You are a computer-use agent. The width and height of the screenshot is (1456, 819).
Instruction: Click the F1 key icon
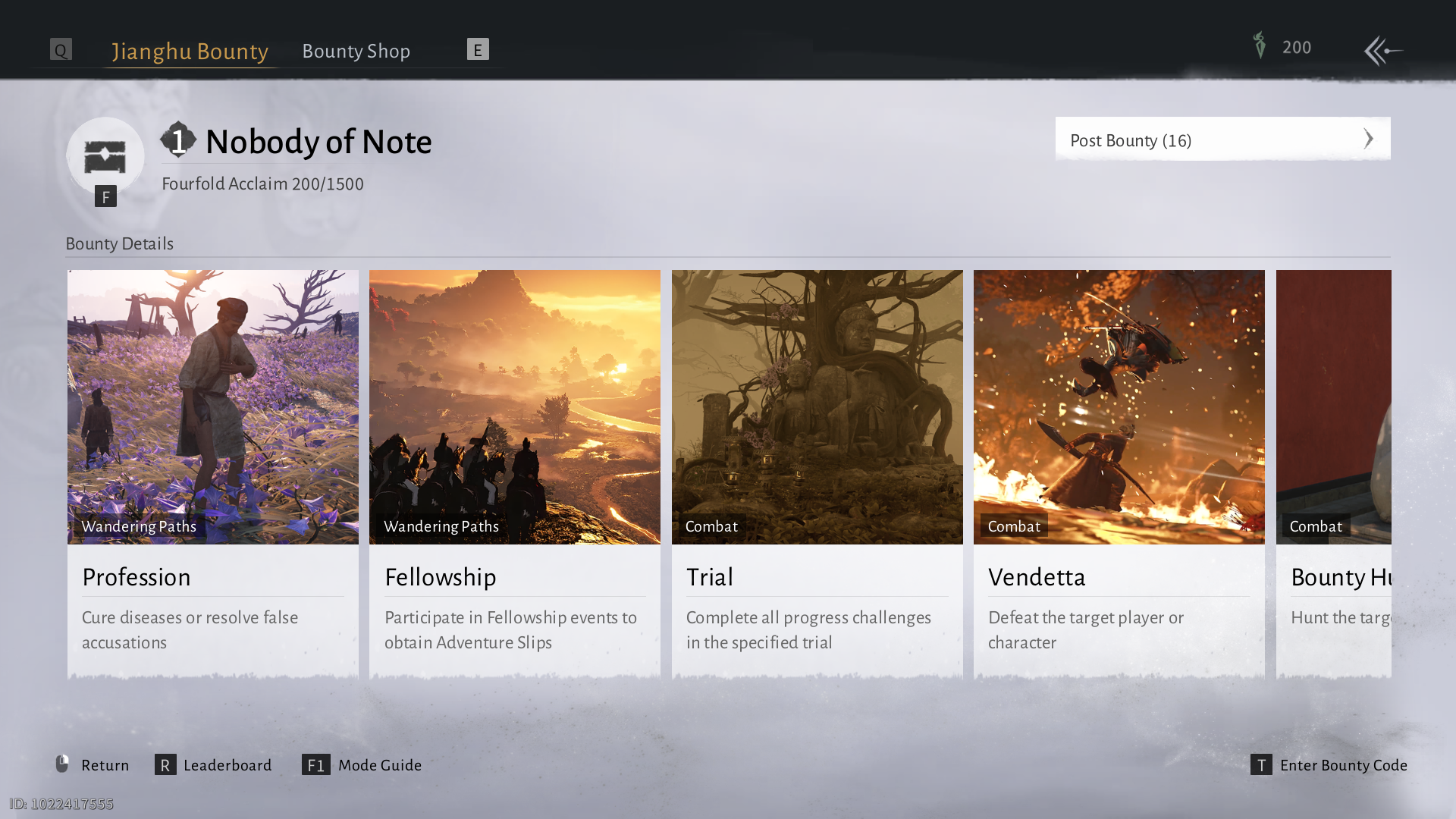pyautogui.click(x=315, y=764)
